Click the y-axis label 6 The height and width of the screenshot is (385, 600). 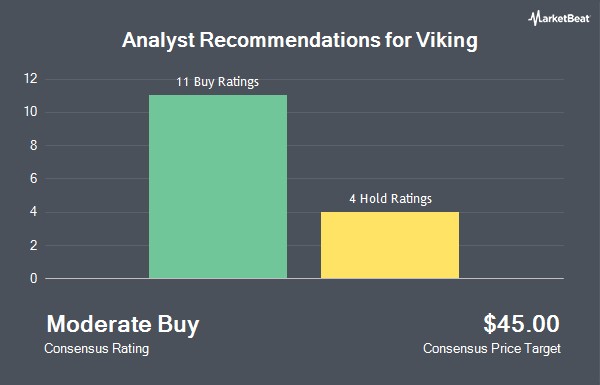point(34,178)
